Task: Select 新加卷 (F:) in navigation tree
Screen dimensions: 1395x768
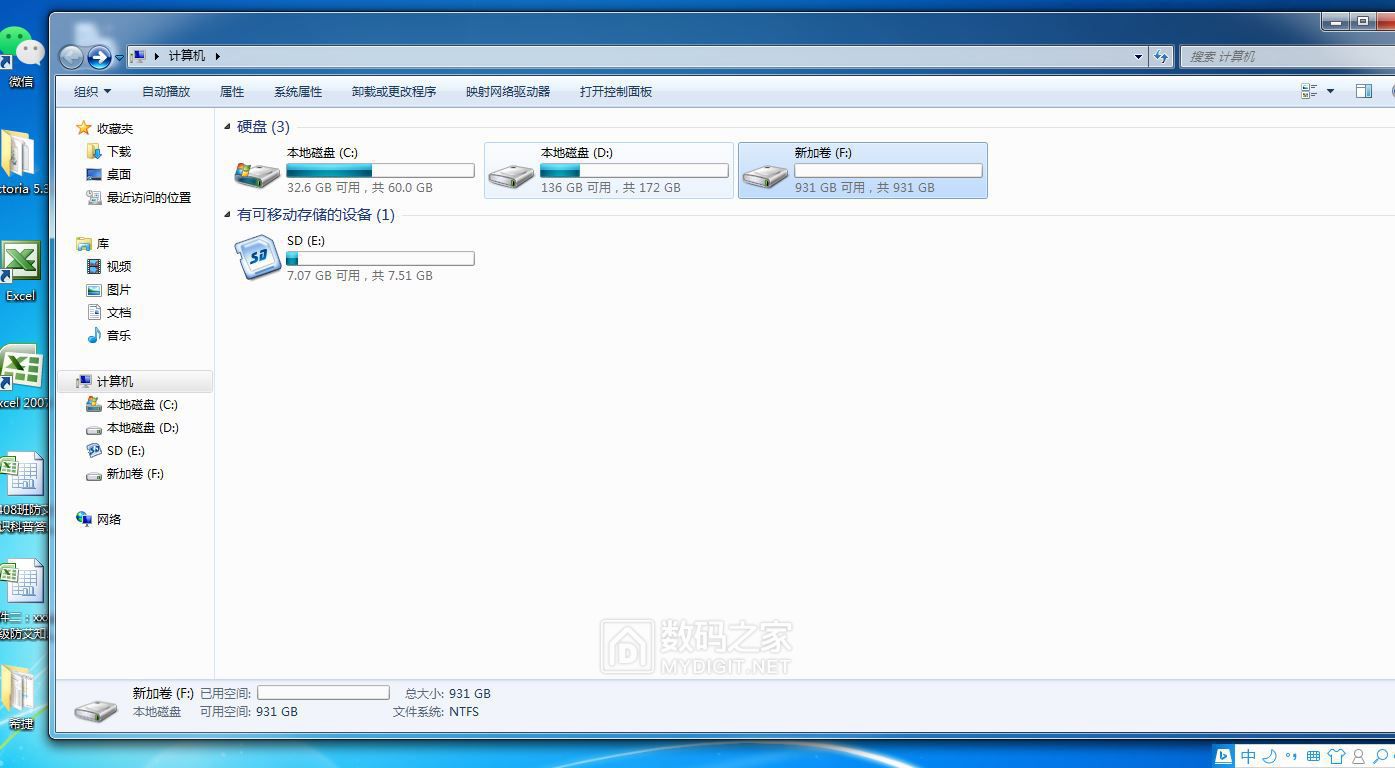Action: tap(134, 473)
